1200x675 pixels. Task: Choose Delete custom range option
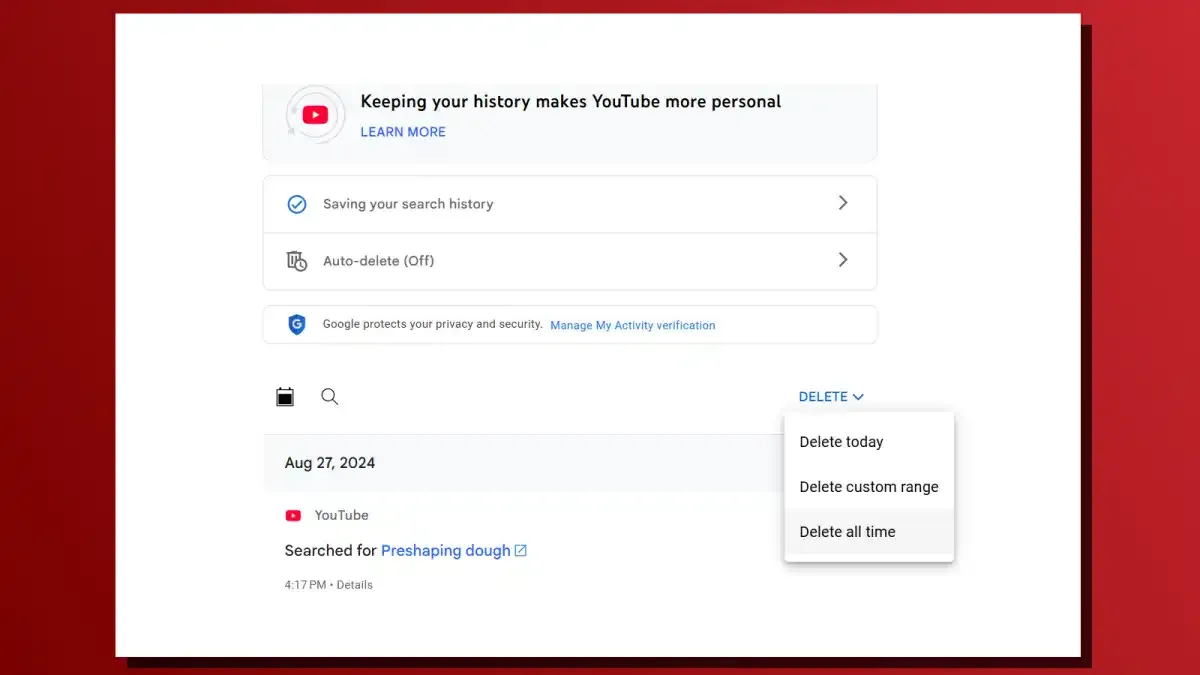point(868,487)
